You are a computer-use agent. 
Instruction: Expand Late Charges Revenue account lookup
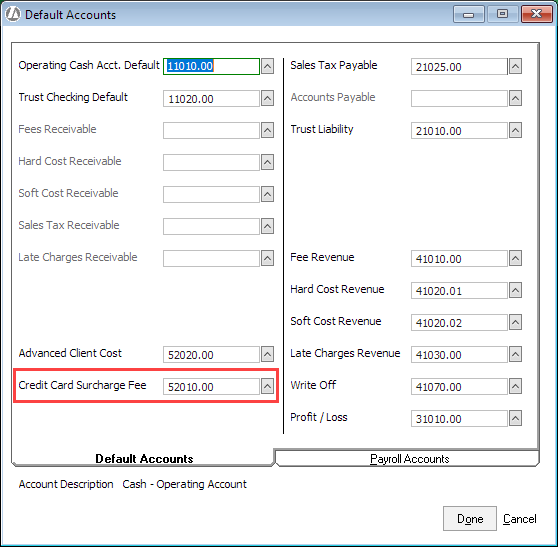click(x=515, y=354)
